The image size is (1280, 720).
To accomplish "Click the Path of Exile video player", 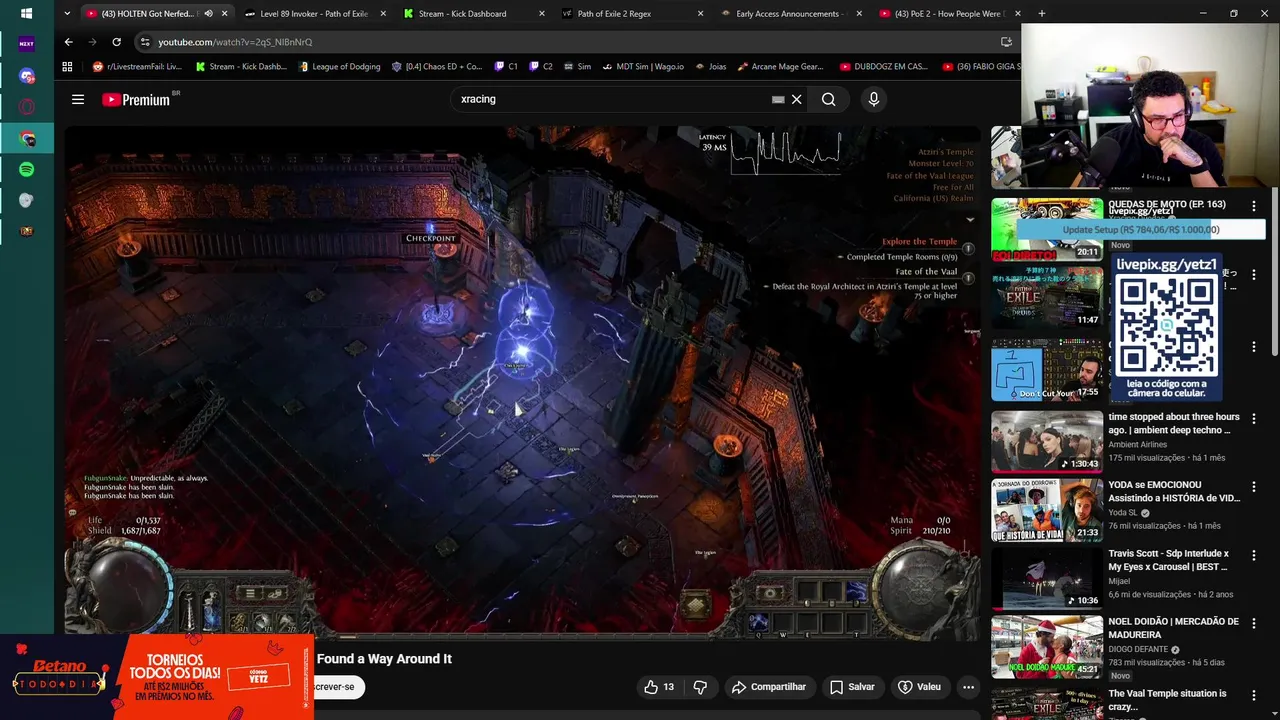I will (524, 382).
